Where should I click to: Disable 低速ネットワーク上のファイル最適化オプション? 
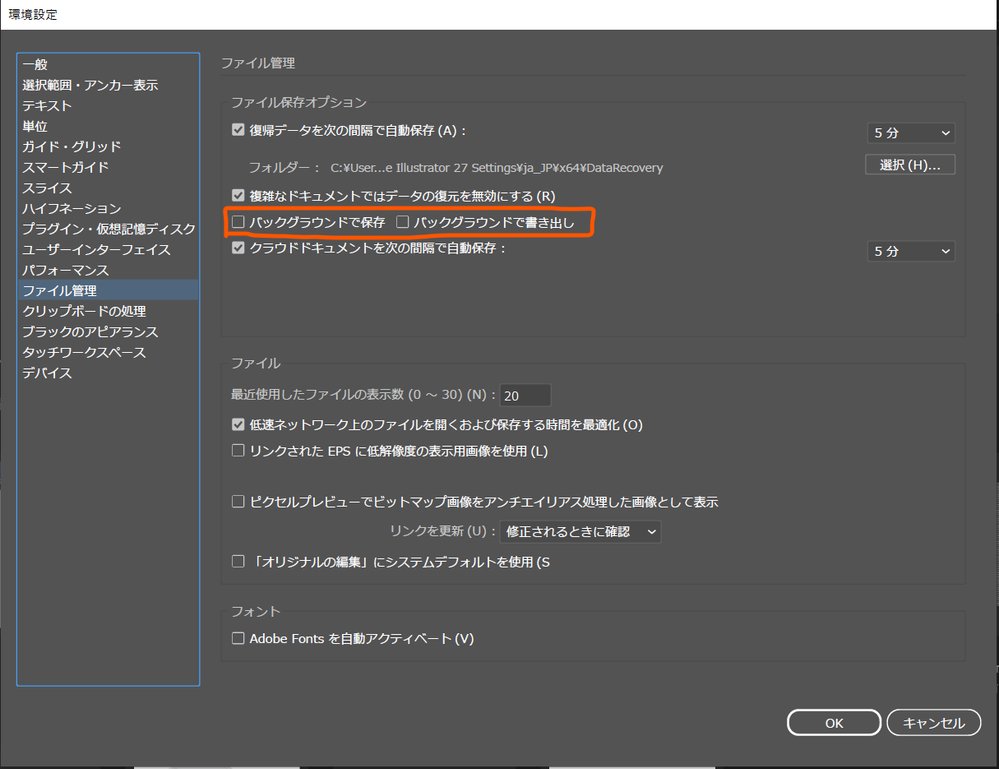point(237,425)
